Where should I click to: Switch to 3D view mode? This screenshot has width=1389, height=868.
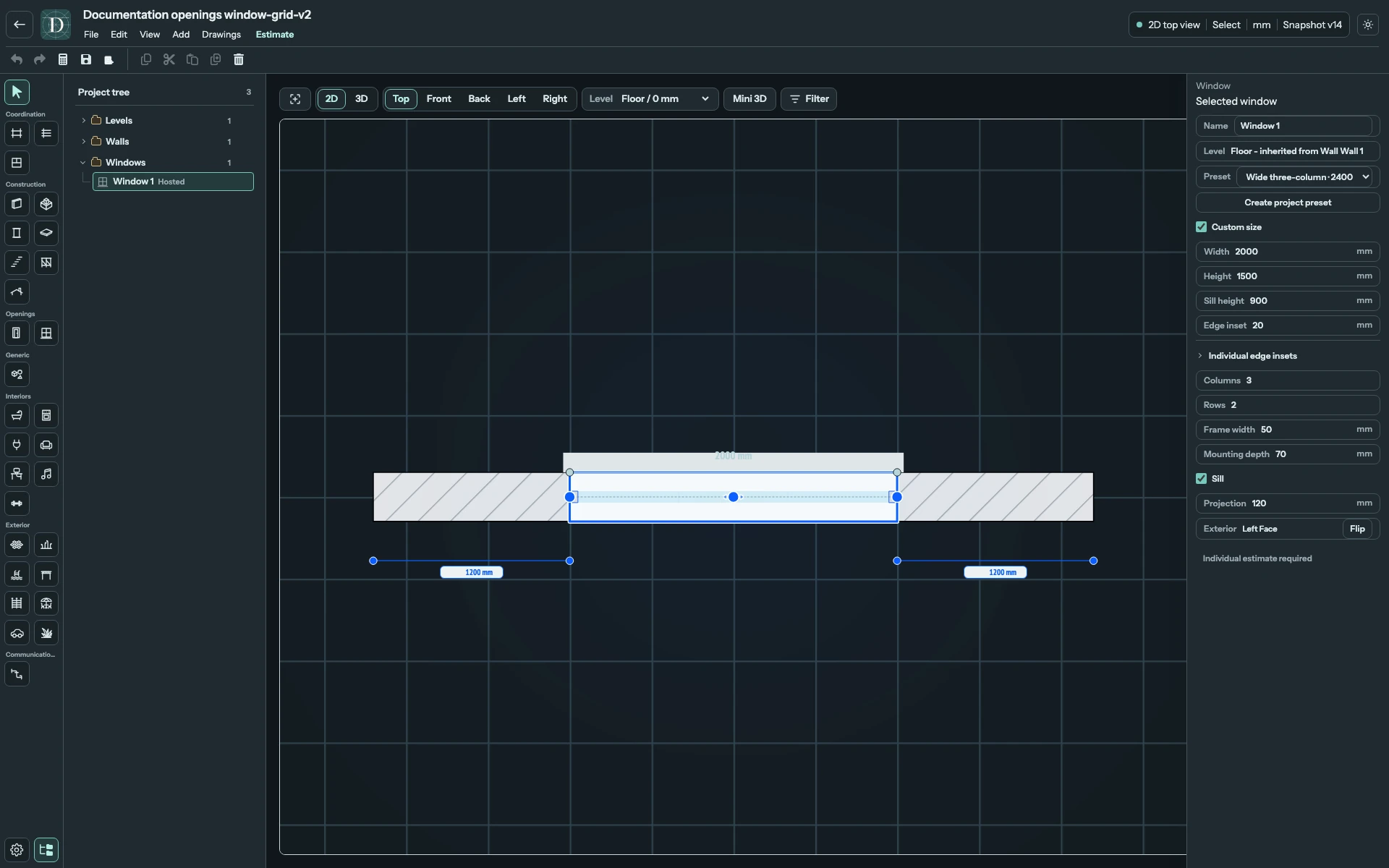(362, 99)
